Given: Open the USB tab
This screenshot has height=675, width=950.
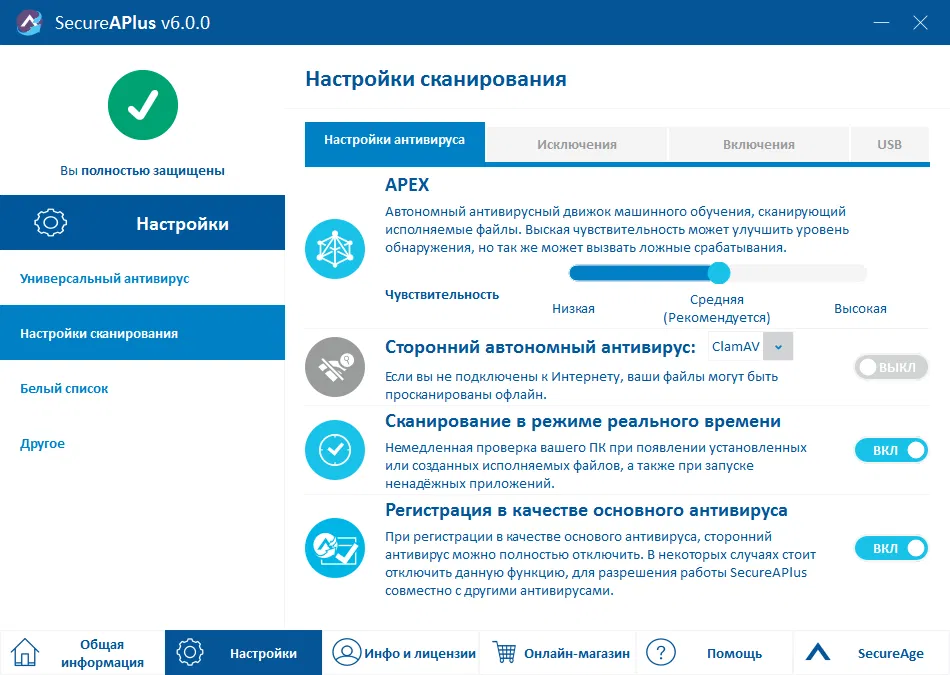Looking at the screenshot, I should click(x=889, y=144).
